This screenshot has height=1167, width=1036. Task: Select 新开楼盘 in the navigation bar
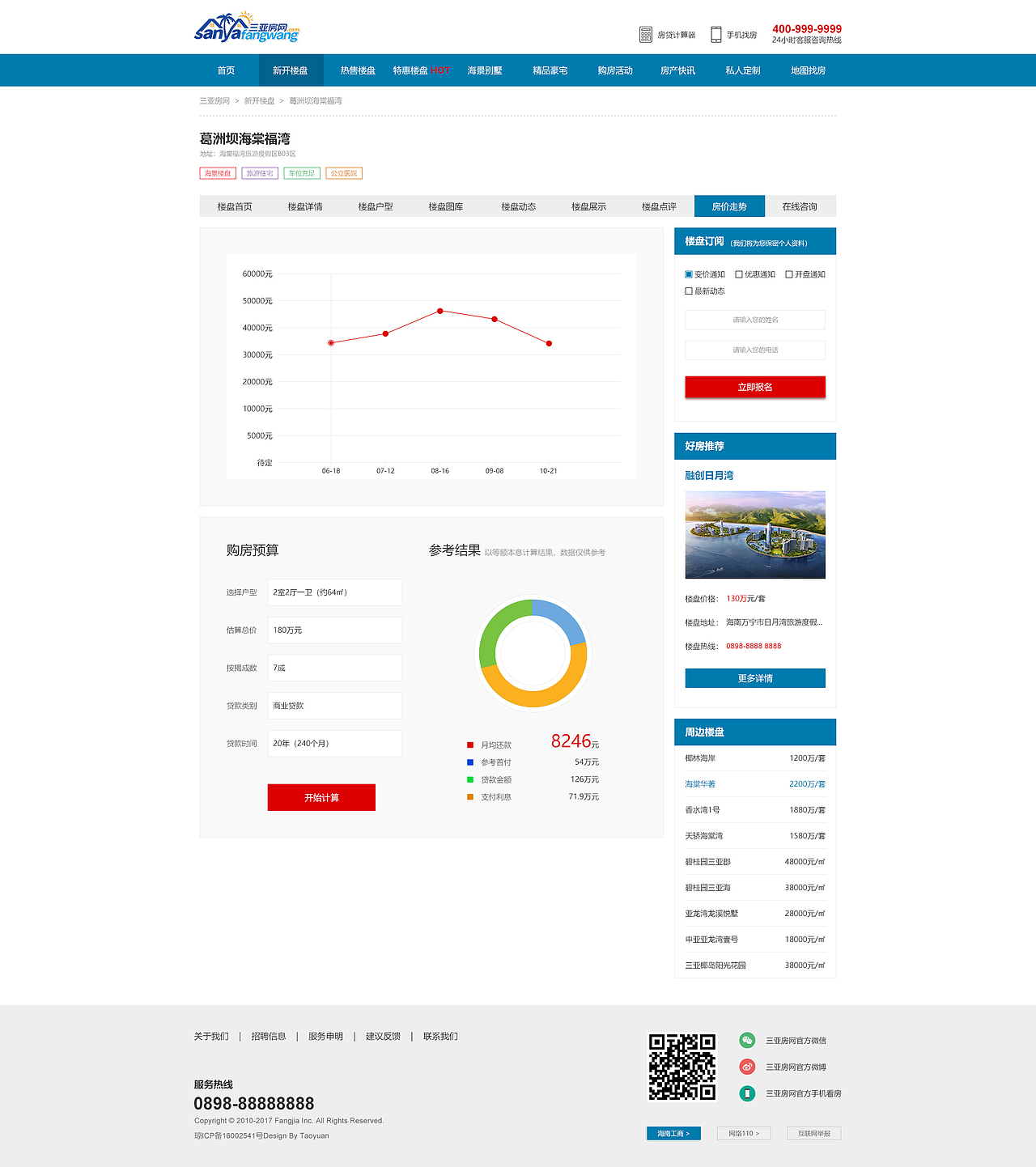291,70
